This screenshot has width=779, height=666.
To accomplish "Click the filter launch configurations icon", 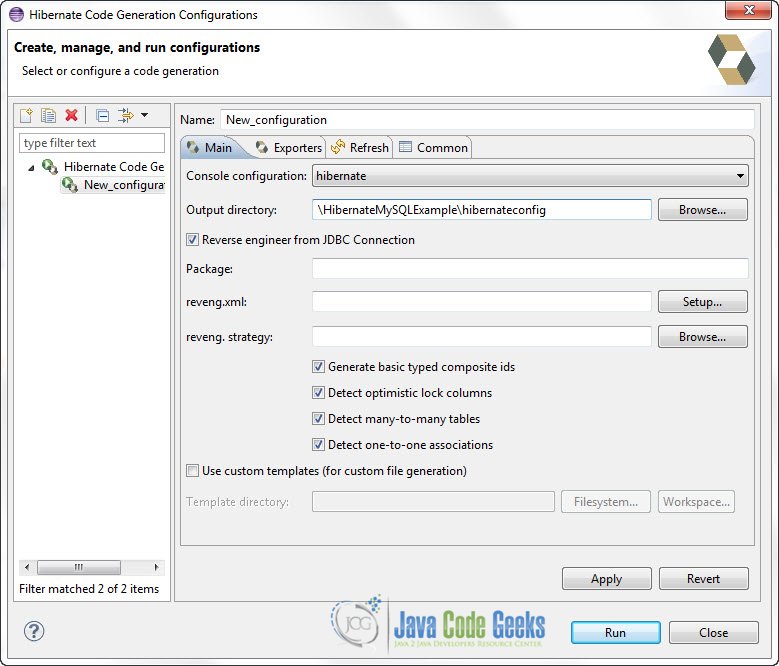I will pos(126,115).
